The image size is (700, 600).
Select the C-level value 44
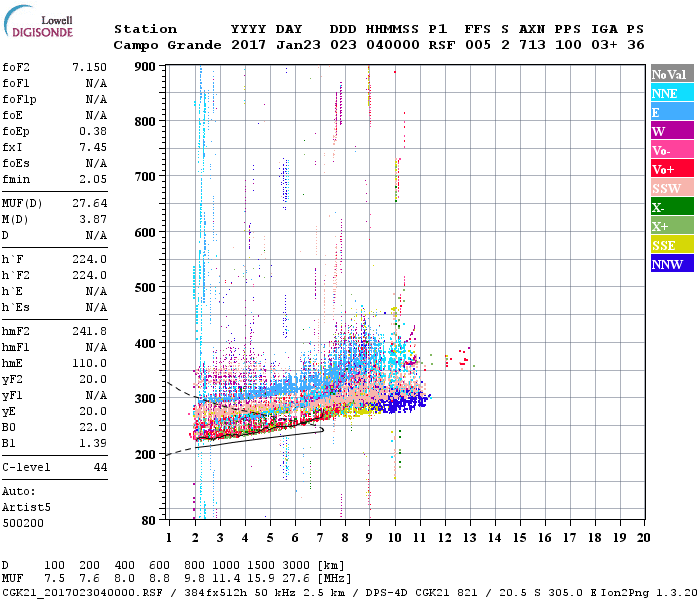(x=99, y=467)
